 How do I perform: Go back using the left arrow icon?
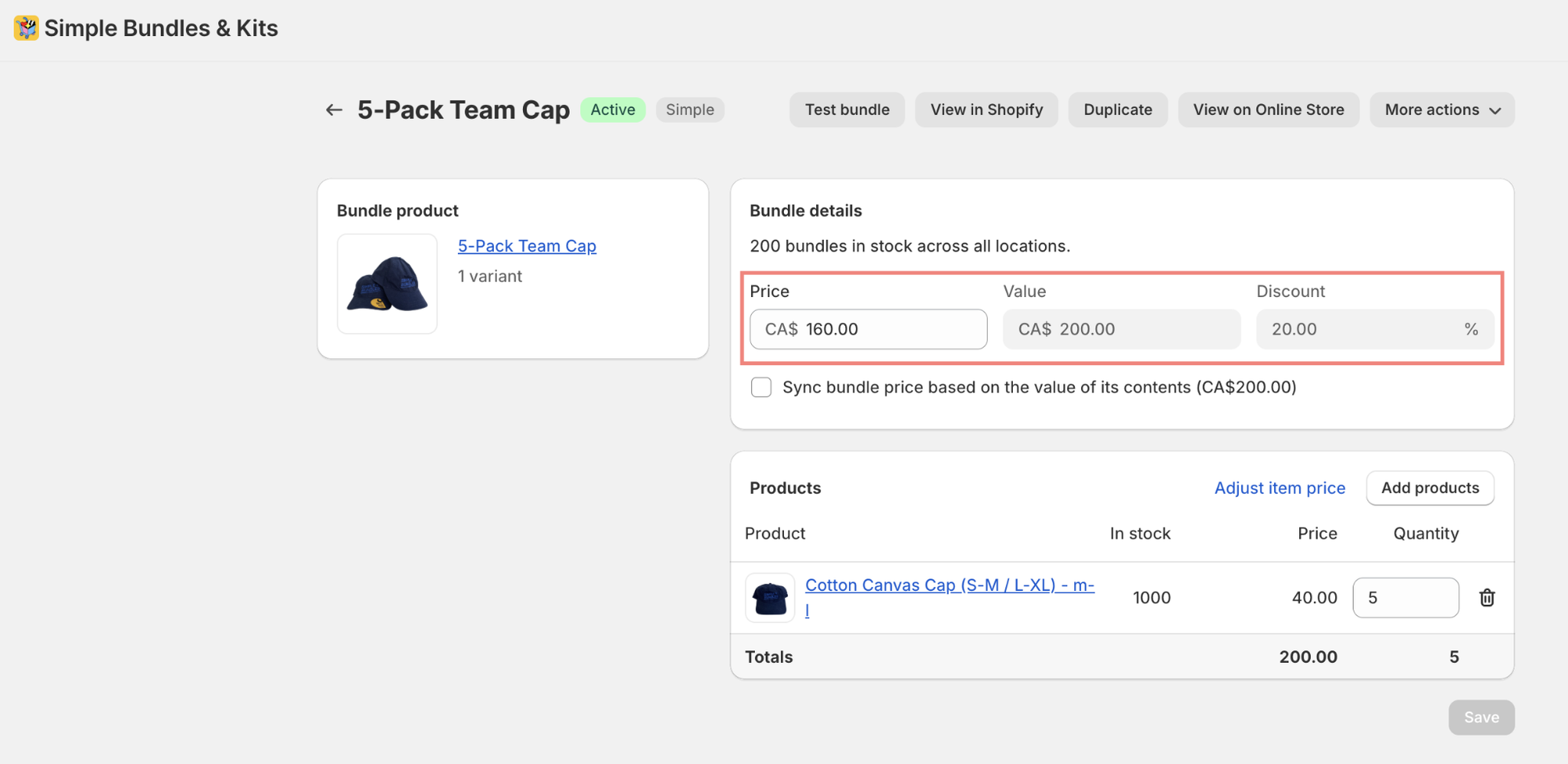[334, 110]
